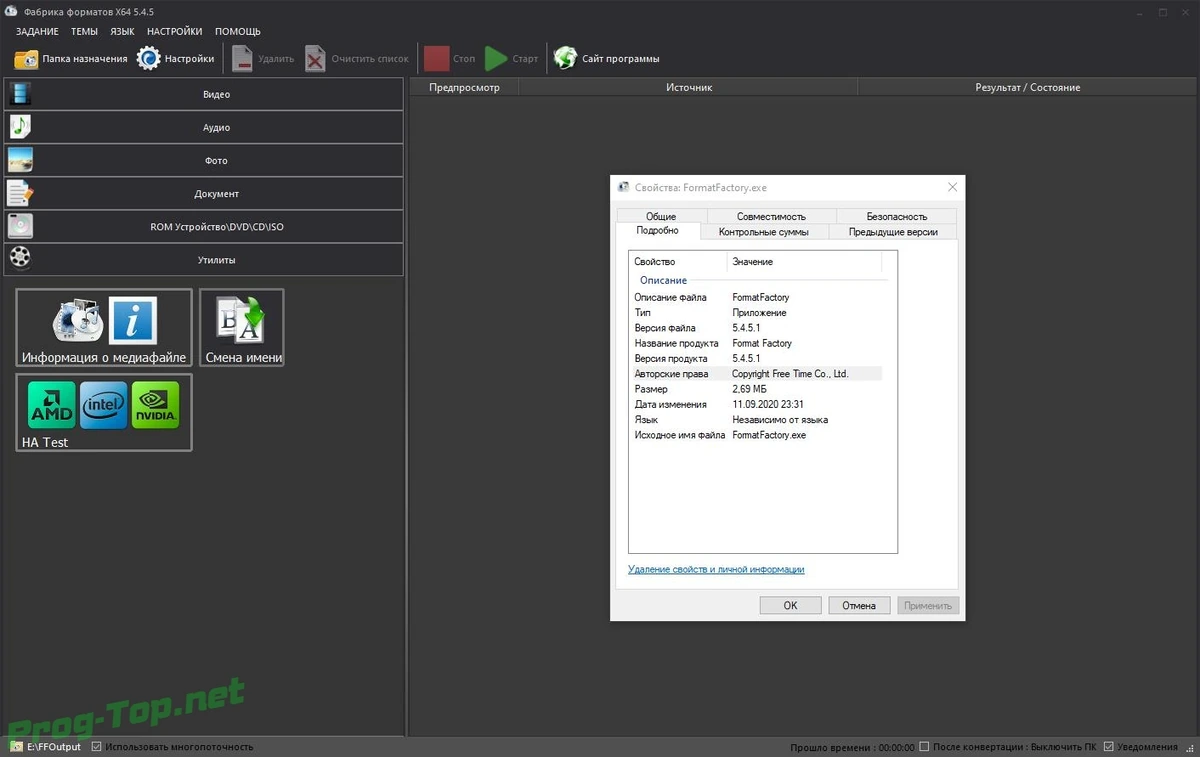Switch to Контрольные суммы tab

click(764, 232)
